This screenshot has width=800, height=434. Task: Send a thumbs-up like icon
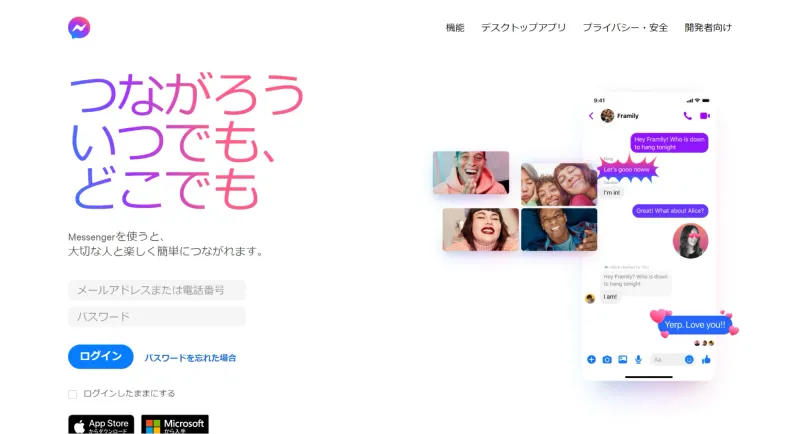(706, 360)
